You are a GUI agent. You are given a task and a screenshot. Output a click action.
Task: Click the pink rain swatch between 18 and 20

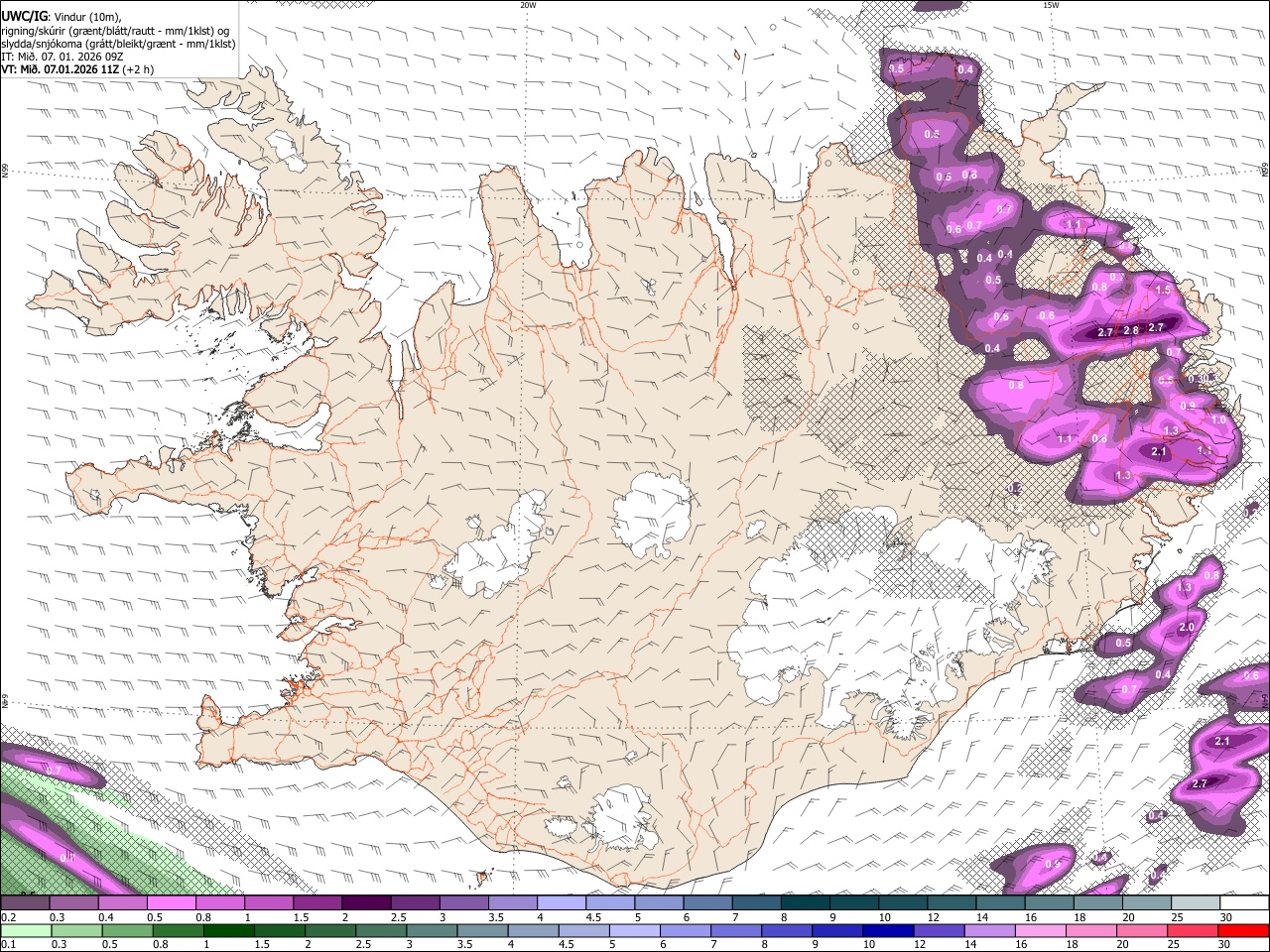tap(1092, 930)
